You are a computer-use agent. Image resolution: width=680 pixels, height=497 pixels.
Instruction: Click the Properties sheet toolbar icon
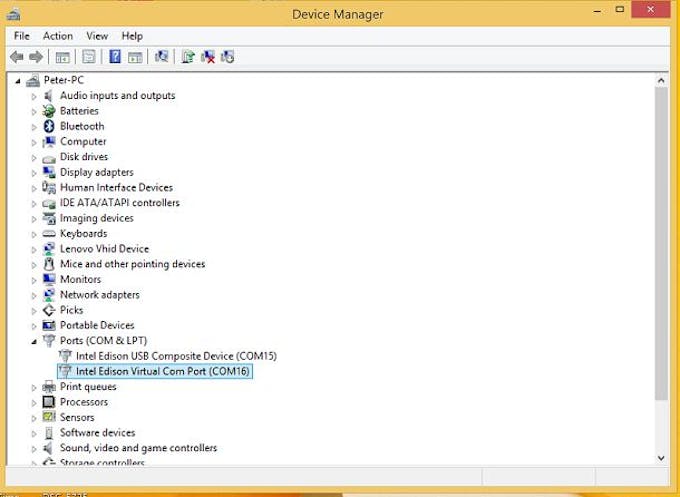point(88,56)
